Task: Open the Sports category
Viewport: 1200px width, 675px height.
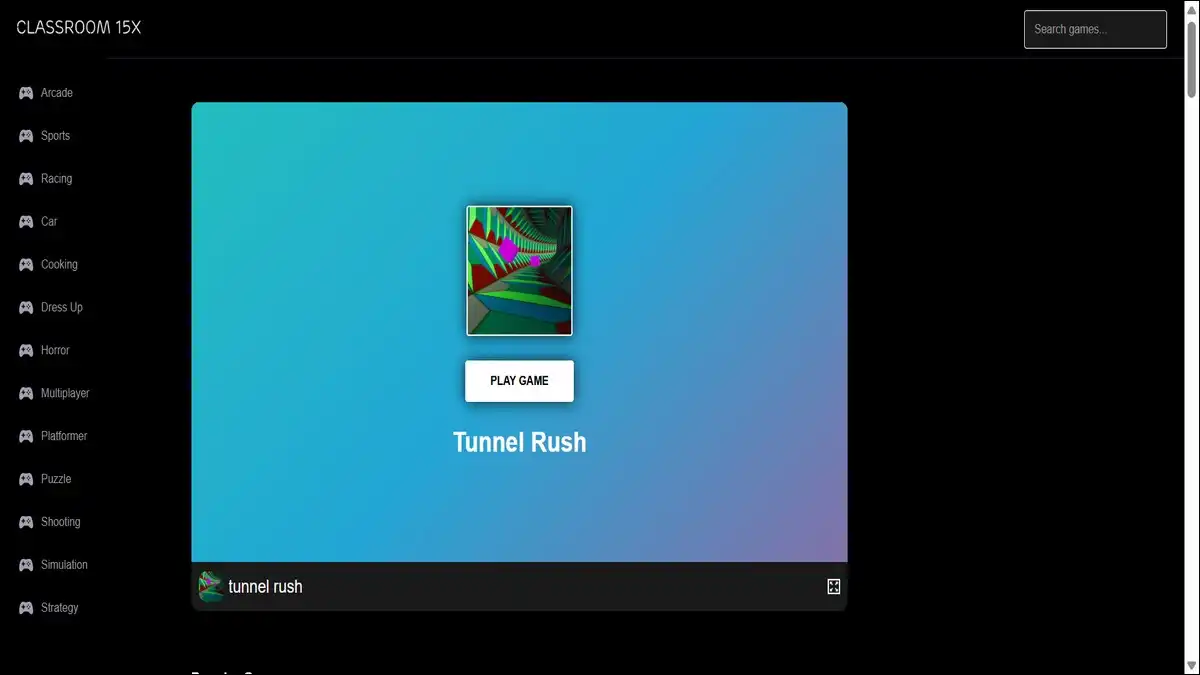Action: (x=55, y=136)
